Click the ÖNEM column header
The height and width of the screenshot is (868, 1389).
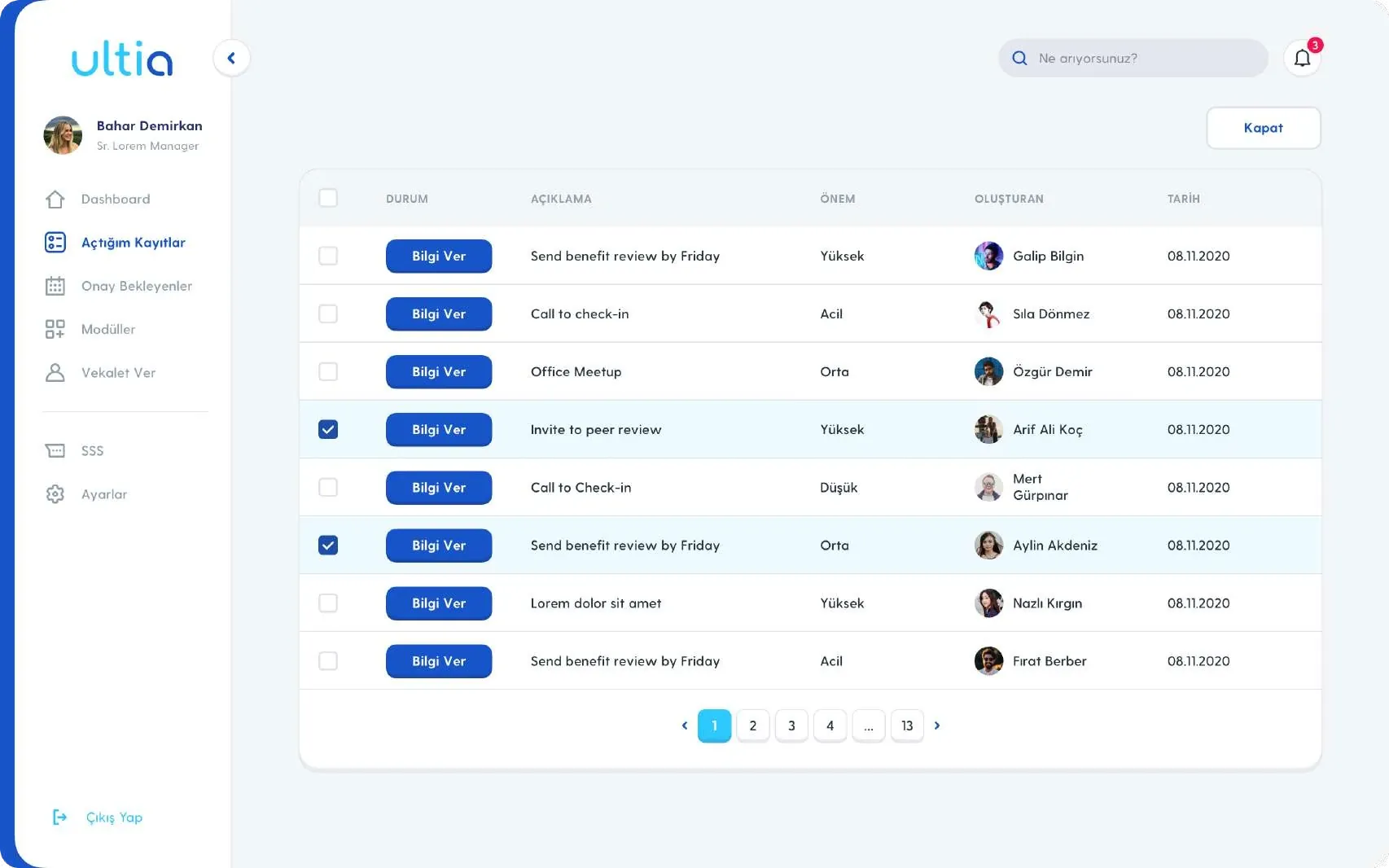(838, 199)
